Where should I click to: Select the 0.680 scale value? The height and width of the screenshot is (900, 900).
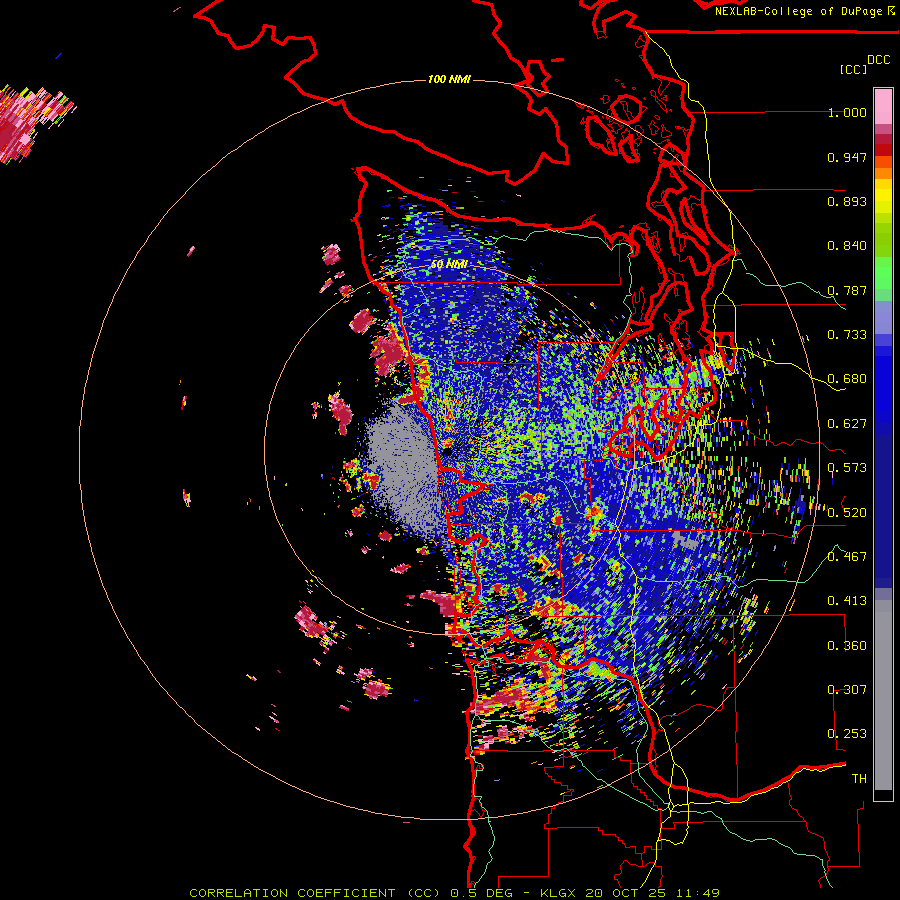coord(847,379)
